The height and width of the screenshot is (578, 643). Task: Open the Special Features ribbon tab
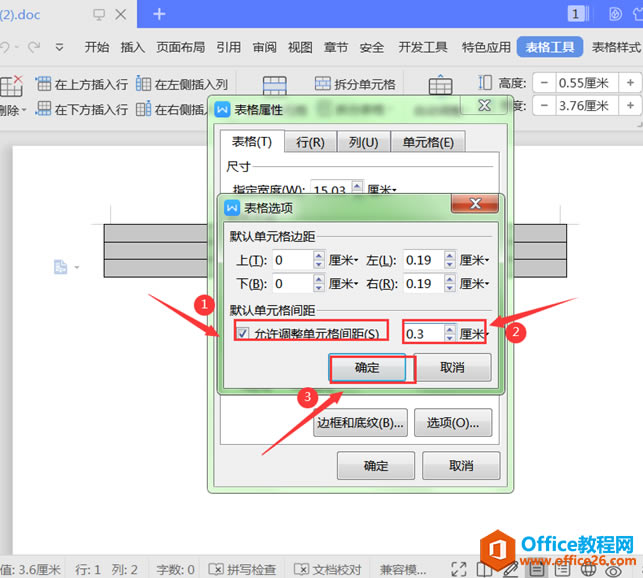pos(486,47)
